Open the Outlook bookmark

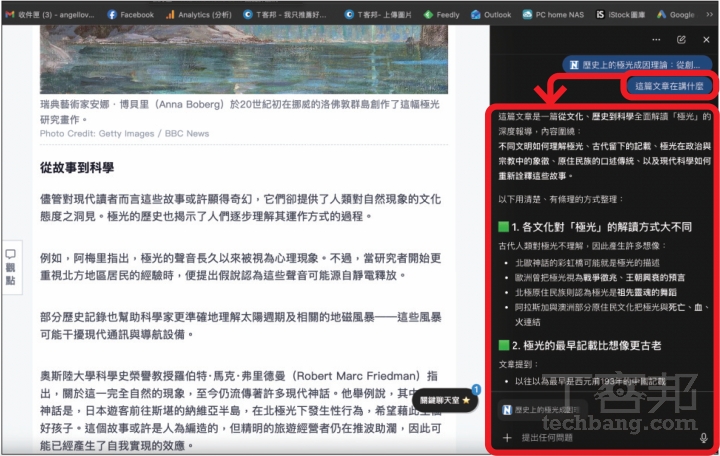pyautogui.click(x=491, y=15)
